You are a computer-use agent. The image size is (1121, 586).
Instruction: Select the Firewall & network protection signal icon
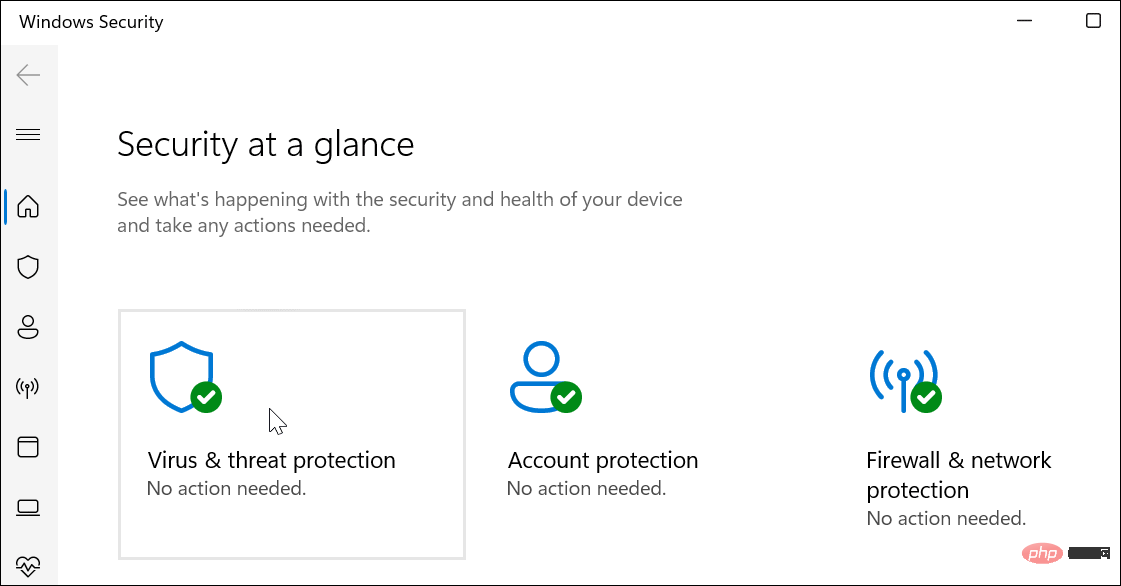point(28,387)
